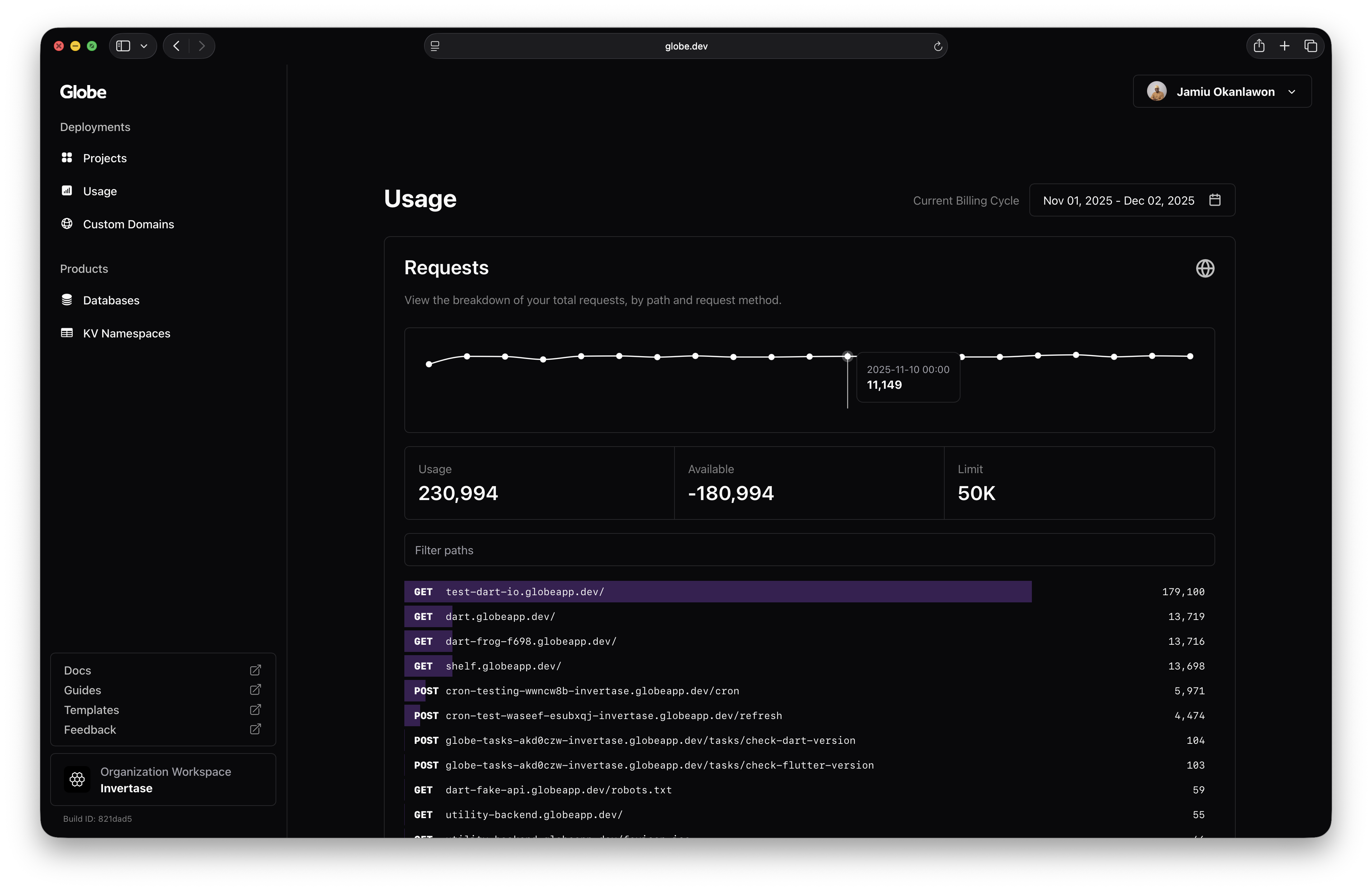Open the billing cycle calendar icon
This screenshot has height=891, width=1372.
click(1214, 200)
